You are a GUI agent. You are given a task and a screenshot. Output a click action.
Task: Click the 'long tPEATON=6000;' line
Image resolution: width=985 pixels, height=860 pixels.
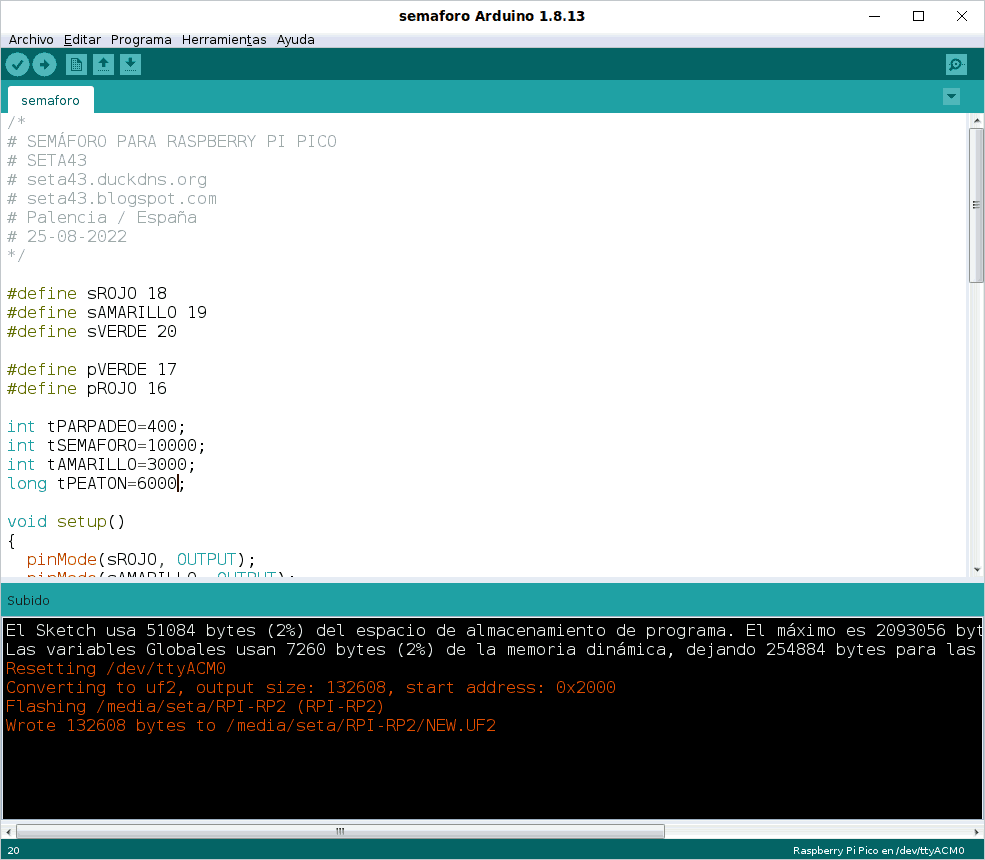click(95, 483)
